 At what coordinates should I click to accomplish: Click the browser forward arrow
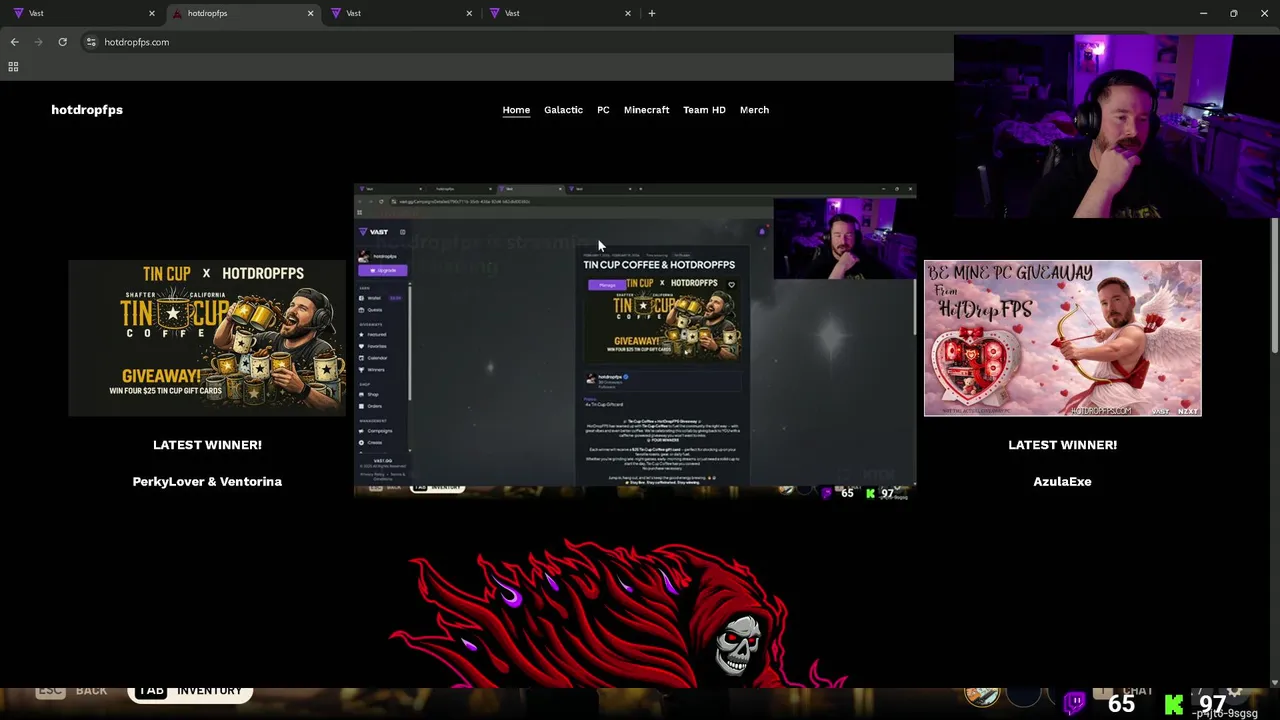39,42
